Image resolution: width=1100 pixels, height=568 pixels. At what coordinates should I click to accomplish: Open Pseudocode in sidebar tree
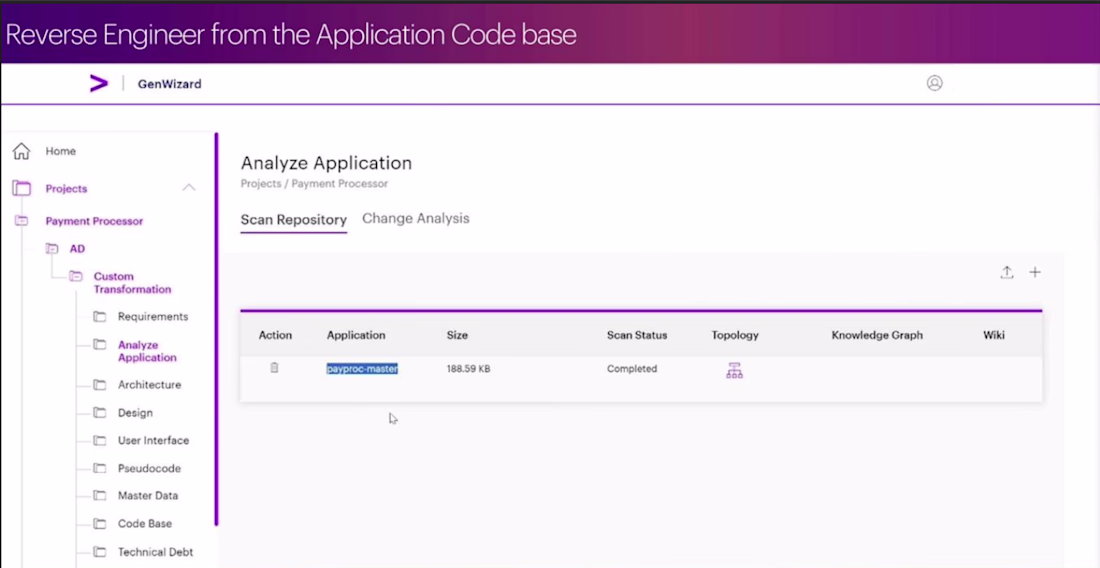click(x=149, y=468)
